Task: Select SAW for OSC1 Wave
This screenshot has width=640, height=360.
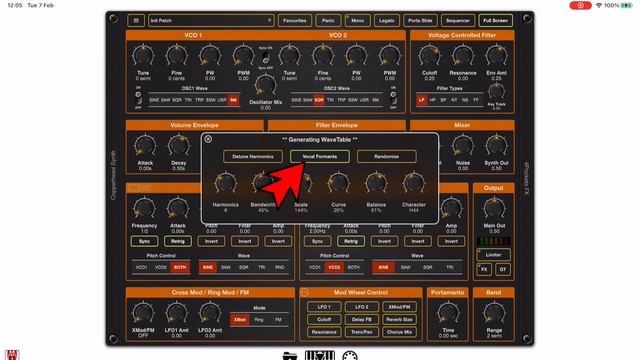Action: 166,100
